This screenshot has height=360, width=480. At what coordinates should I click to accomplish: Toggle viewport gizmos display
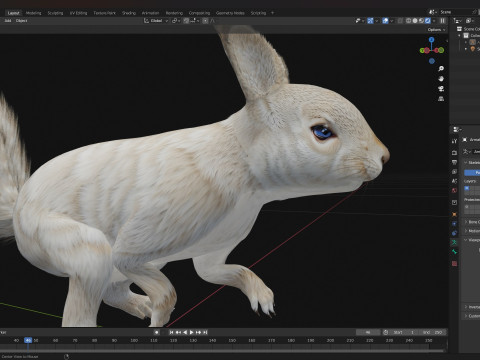[370, 21]
